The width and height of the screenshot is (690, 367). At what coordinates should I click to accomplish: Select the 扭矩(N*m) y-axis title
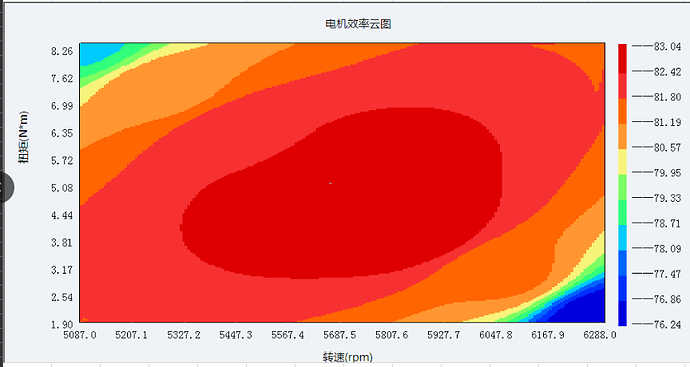pyautogui.click(x=24, y=137)
